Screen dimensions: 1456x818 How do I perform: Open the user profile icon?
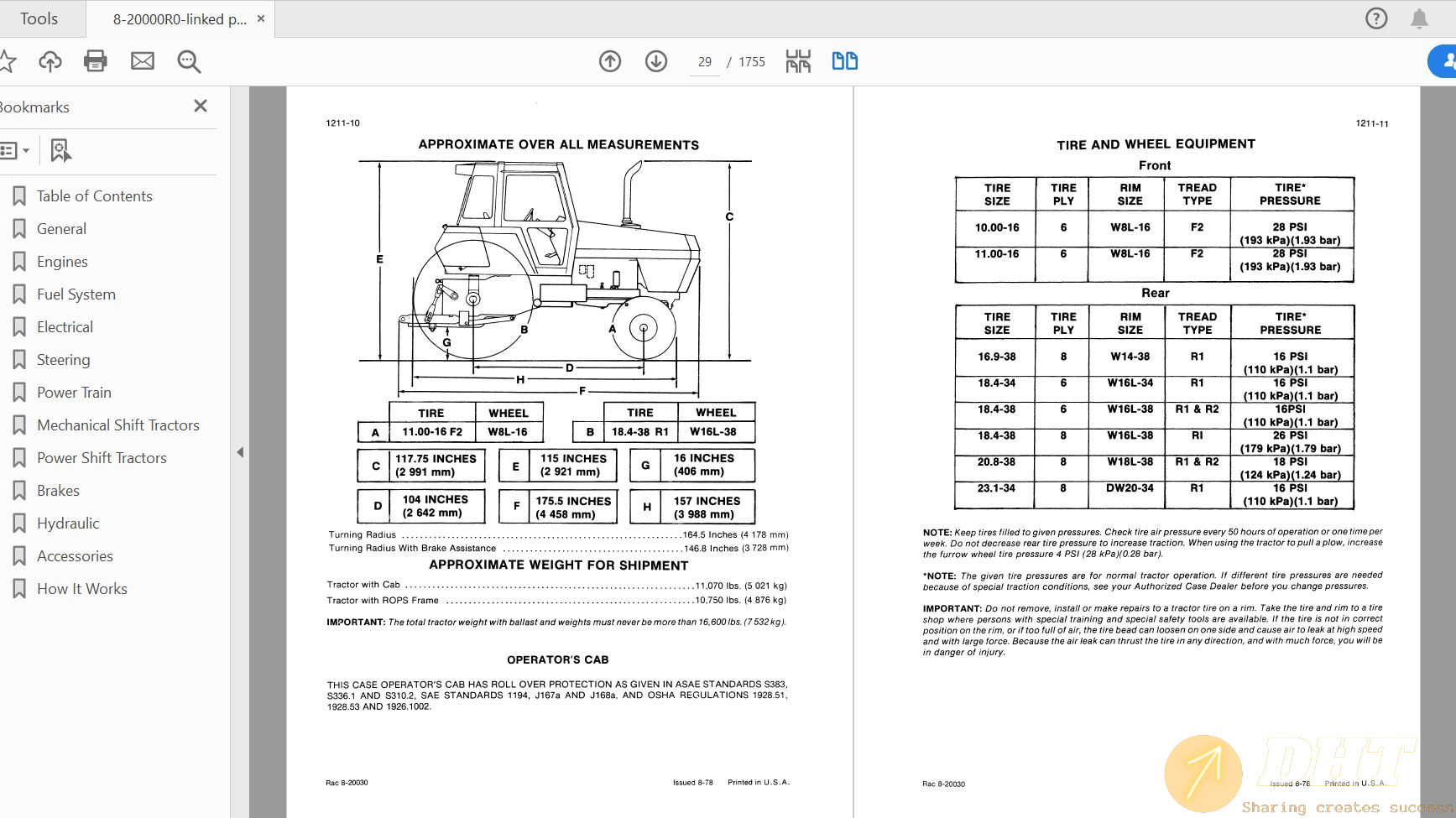click(x=1448, y=61)
